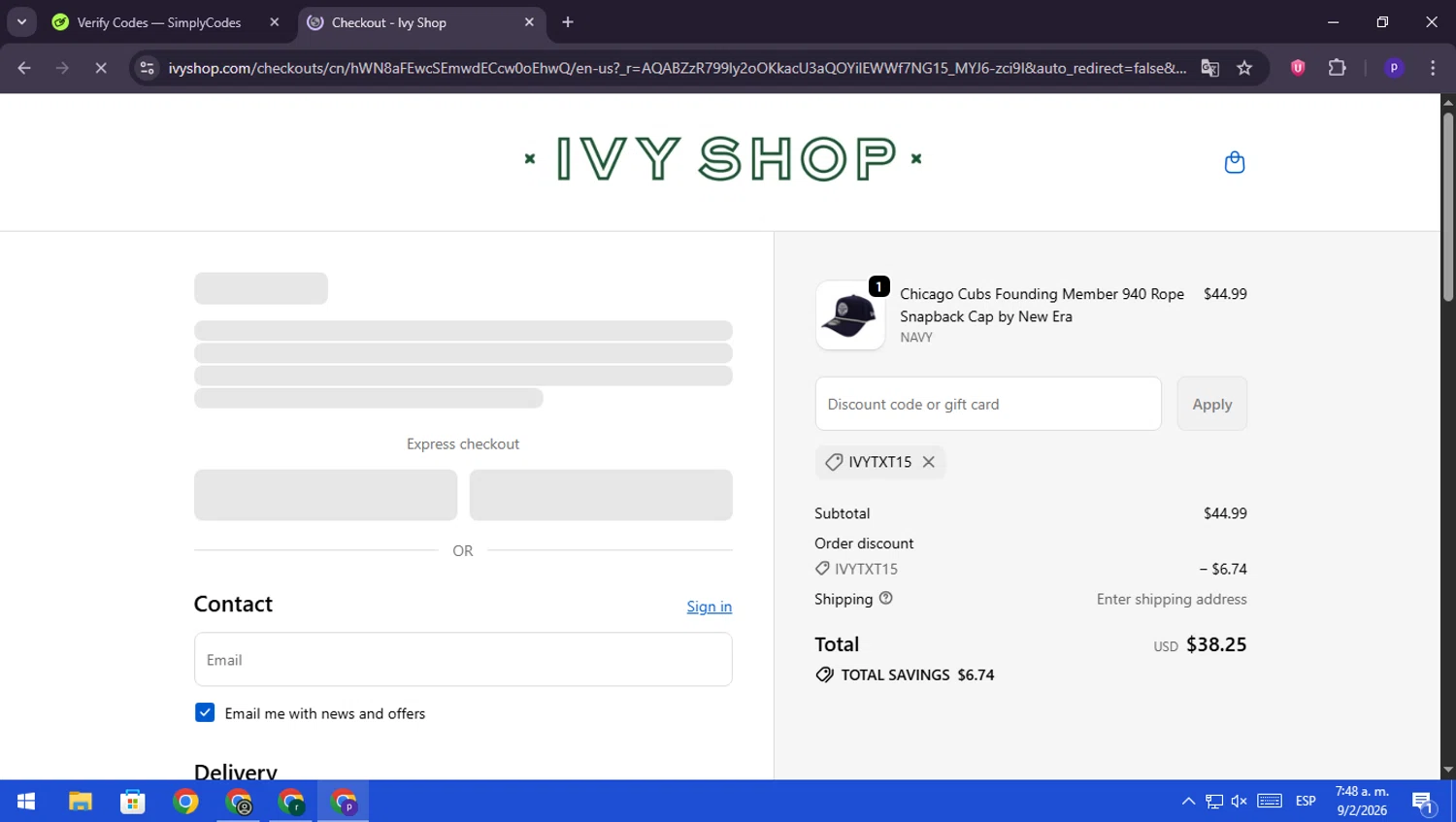Viewport: 1456px width, 822px height.
Task: Click the Enter shipping address text
Action: pyautogui.click(x=1172, y=599)
